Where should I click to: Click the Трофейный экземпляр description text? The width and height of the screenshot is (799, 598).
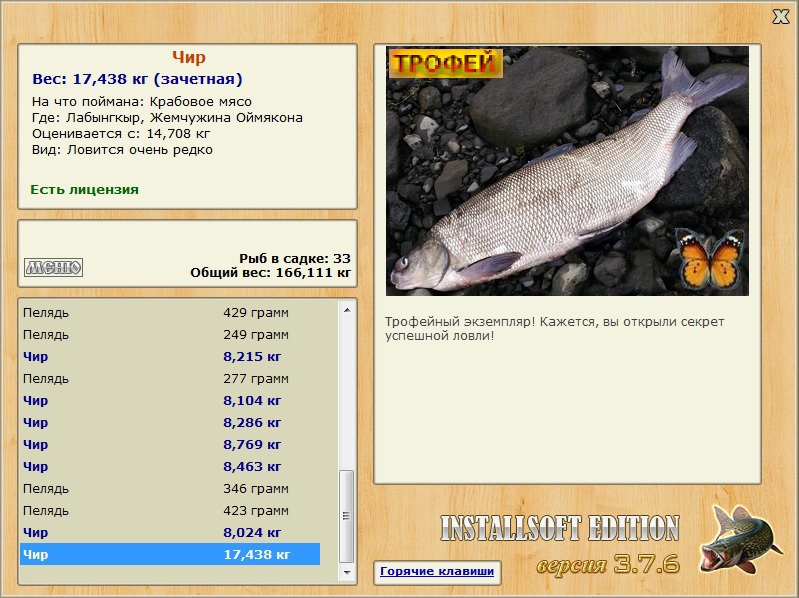pyautogui.click(x=554, y=329)
